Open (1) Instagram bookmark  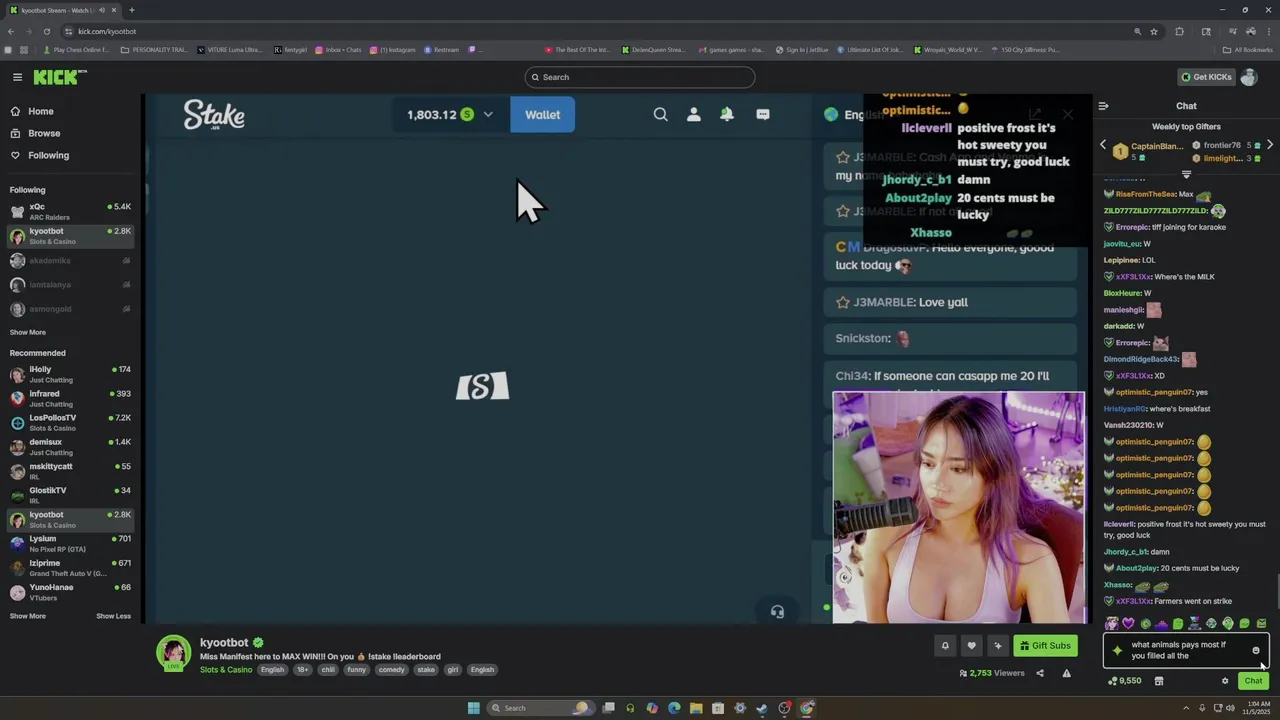tap(392, 50)
